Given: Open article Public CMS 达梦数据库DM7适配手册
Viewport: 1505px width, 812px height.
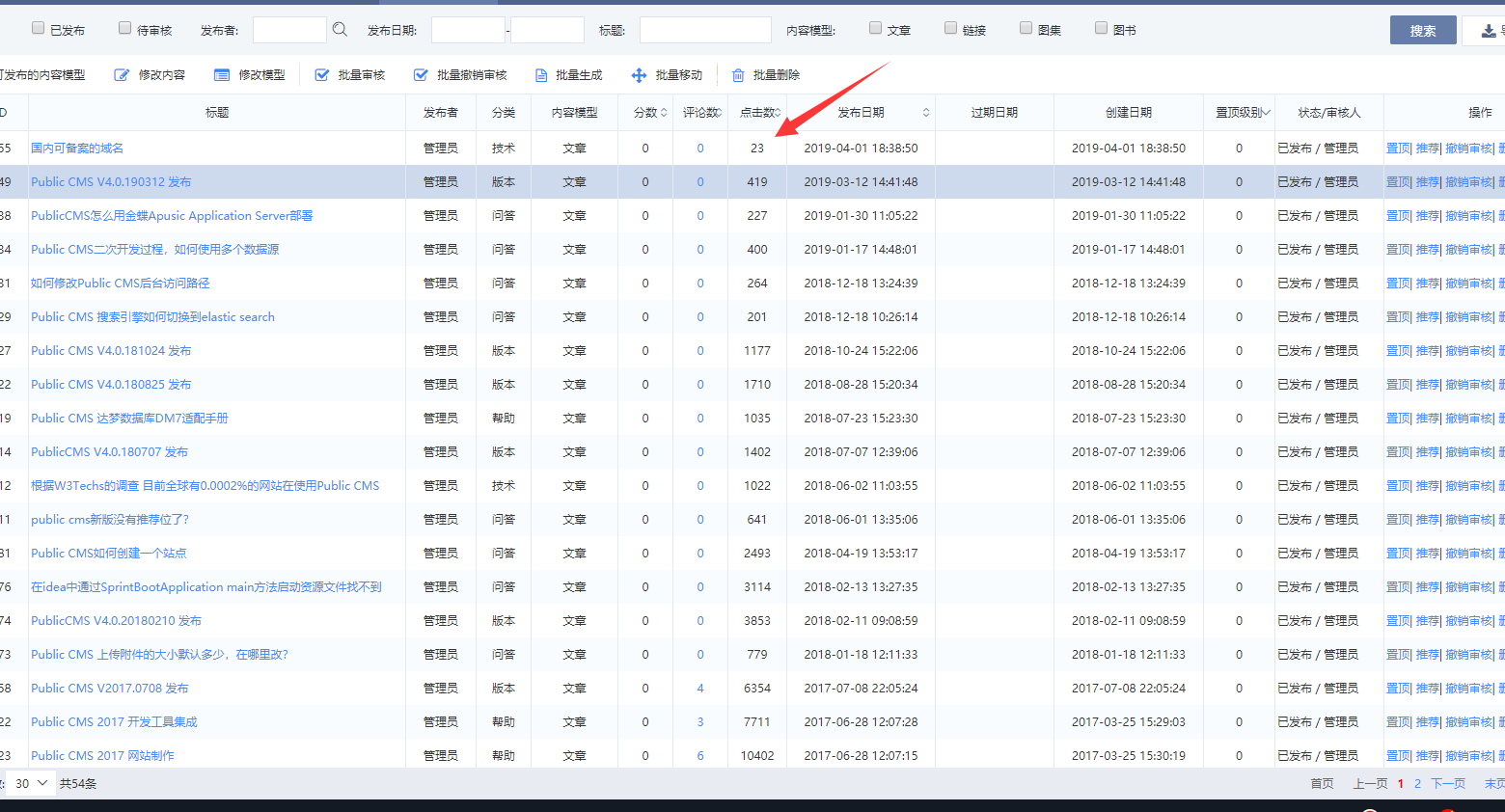Looking at the screenshot, I should click(x=129, y=419).
